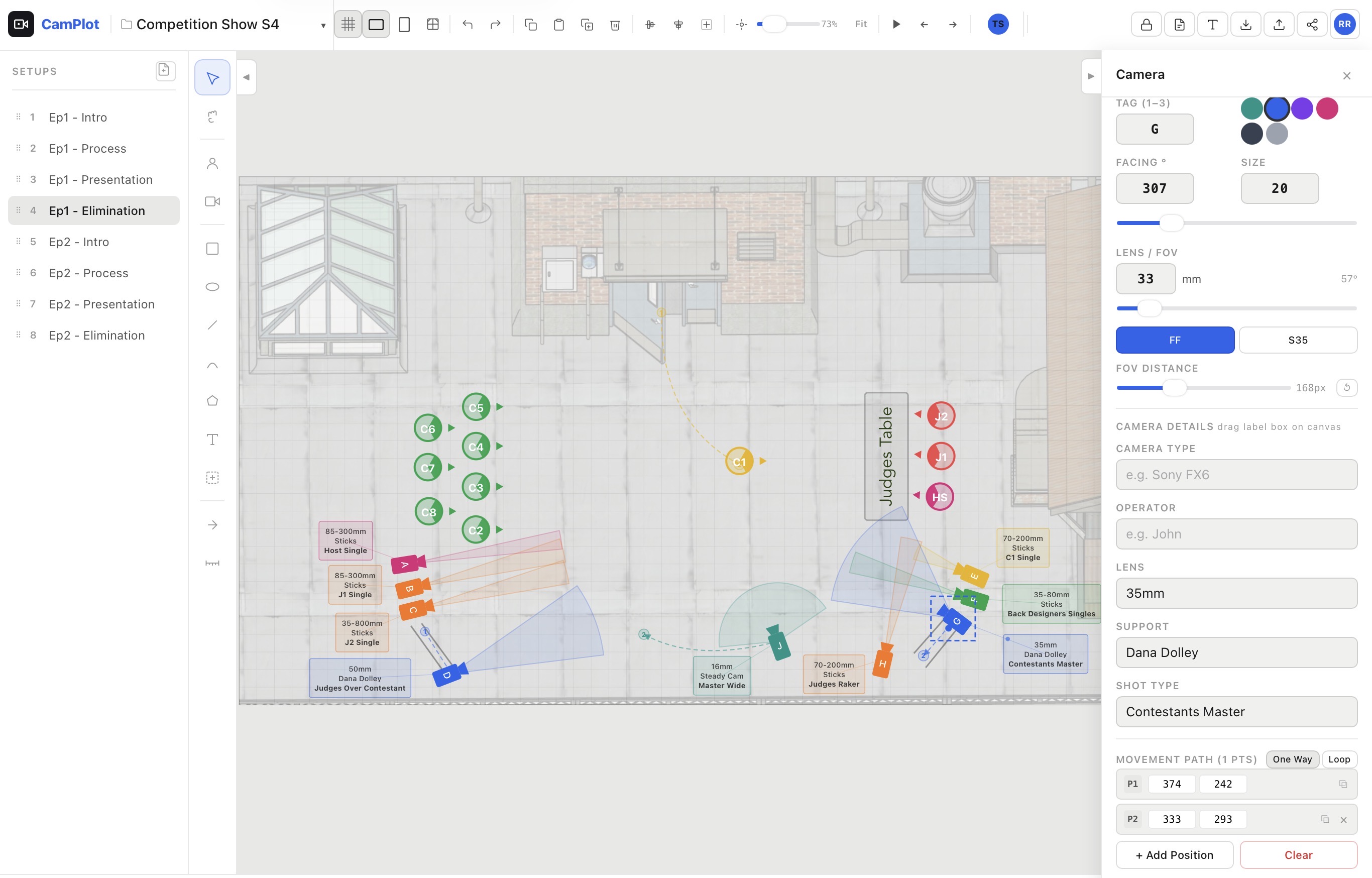Switch to the Ep2 - Elimination setup
This screenshot has height=878, width=1372.
tap(97, 335)
